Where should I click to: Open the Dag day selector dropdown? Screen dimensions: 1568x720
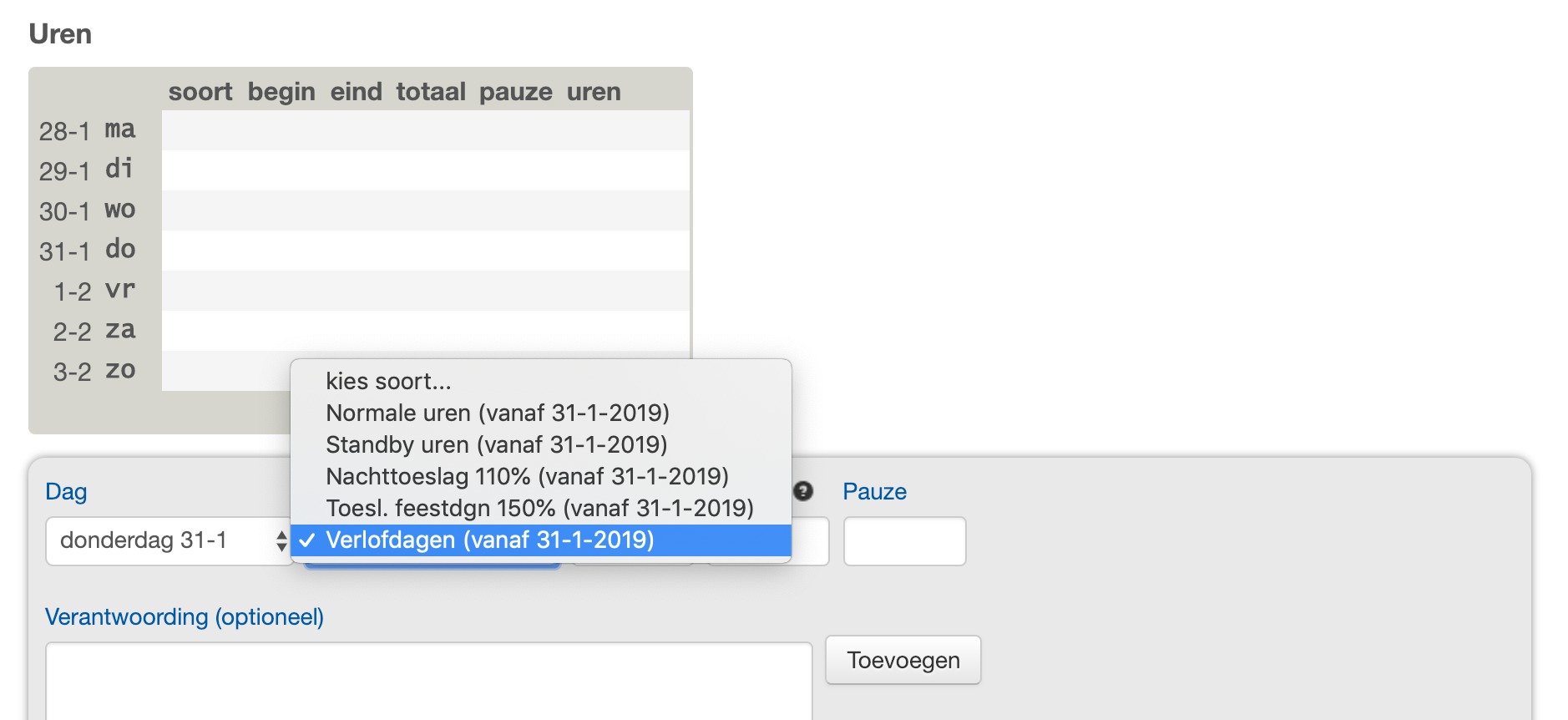click(168, 541)
